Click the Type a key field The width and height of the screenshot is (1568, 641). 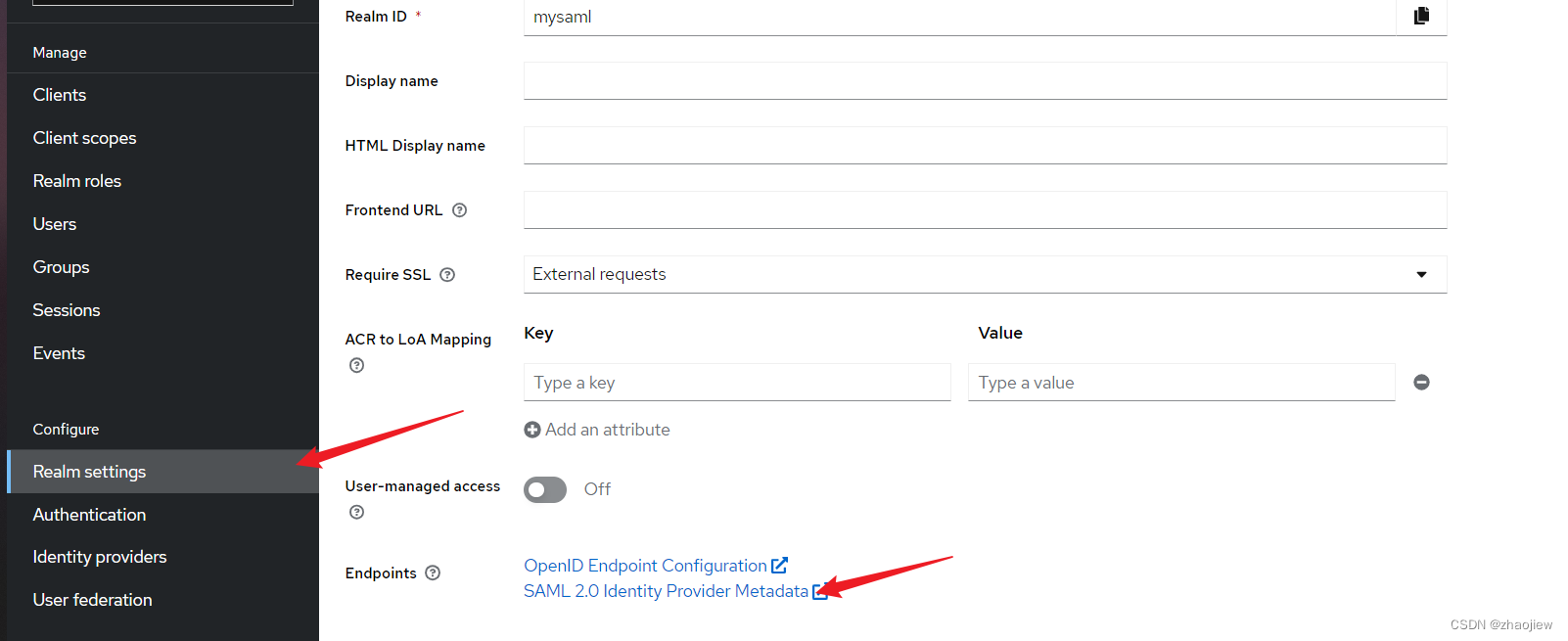click(737, 383)
